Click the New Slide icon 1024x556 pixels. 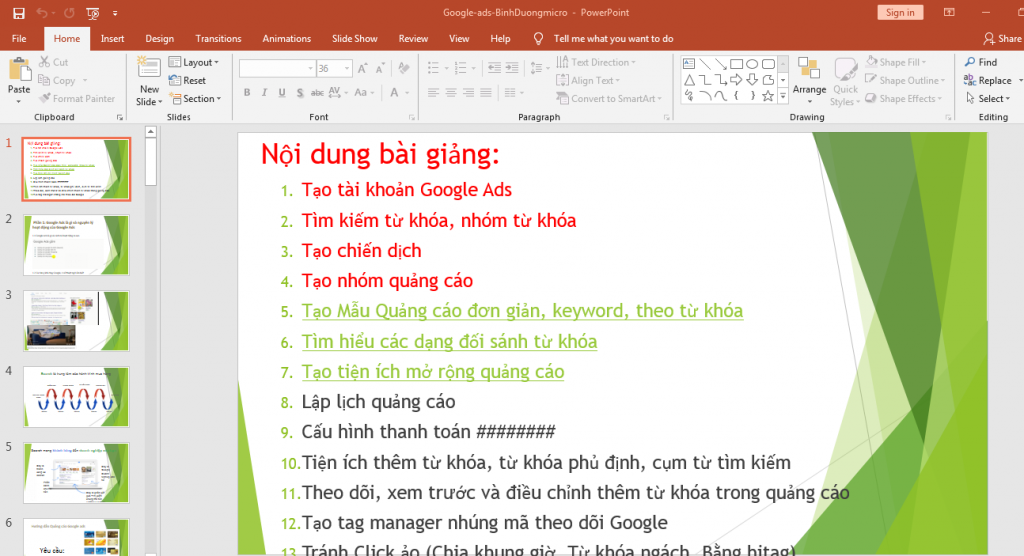click(x=149, y=69)
